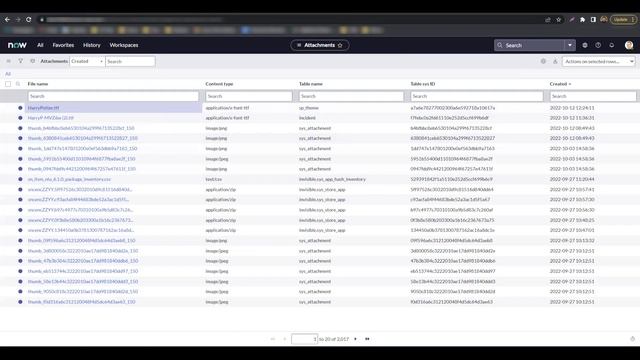
Task: Open the 'Created' search field dropdown
Action: (x=87, y=61)
